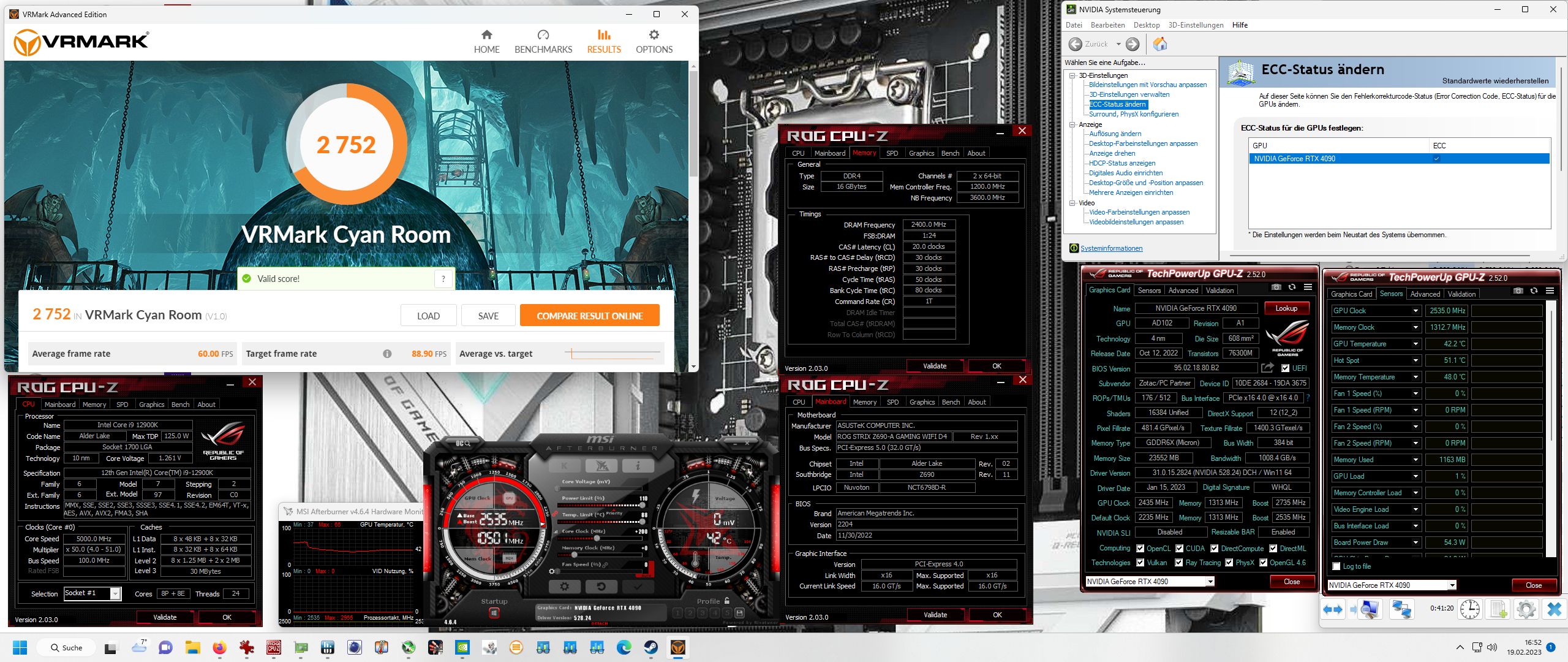Click the Lookup button in GPU-Z

point(1286,308)
